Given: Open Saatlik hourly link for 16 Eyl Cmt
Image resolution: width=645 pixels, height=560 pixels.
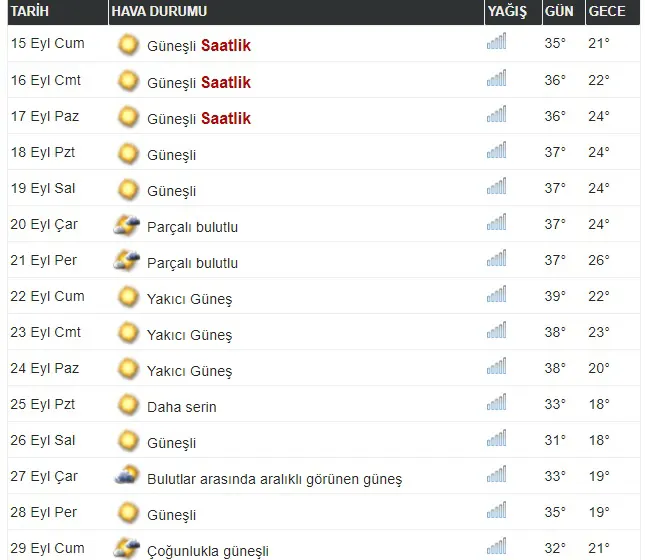Looking at the screenshot, I should tap(225, 82).
